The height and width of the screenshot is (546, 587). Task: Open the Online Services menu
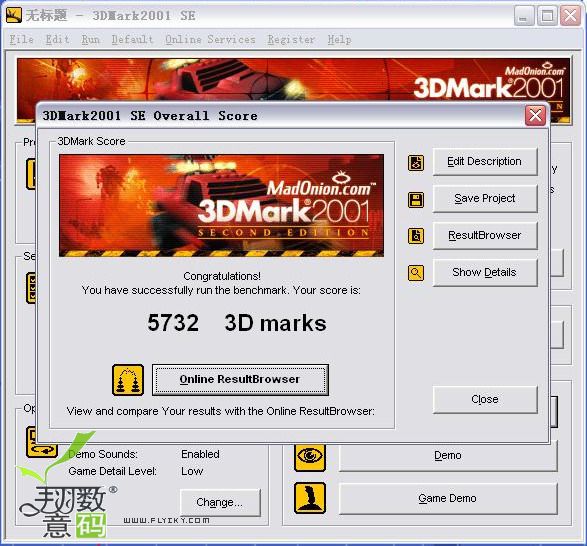[210, 39]
